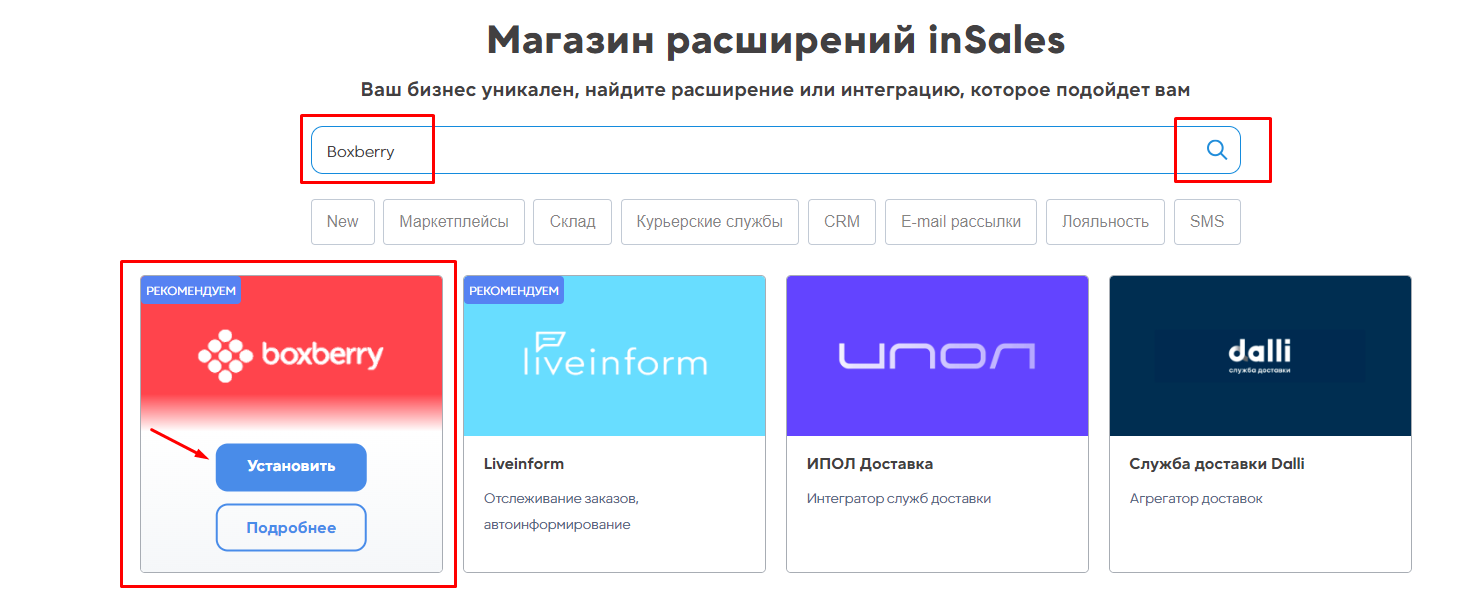Click the Liveinform description text

coord(561,511)
